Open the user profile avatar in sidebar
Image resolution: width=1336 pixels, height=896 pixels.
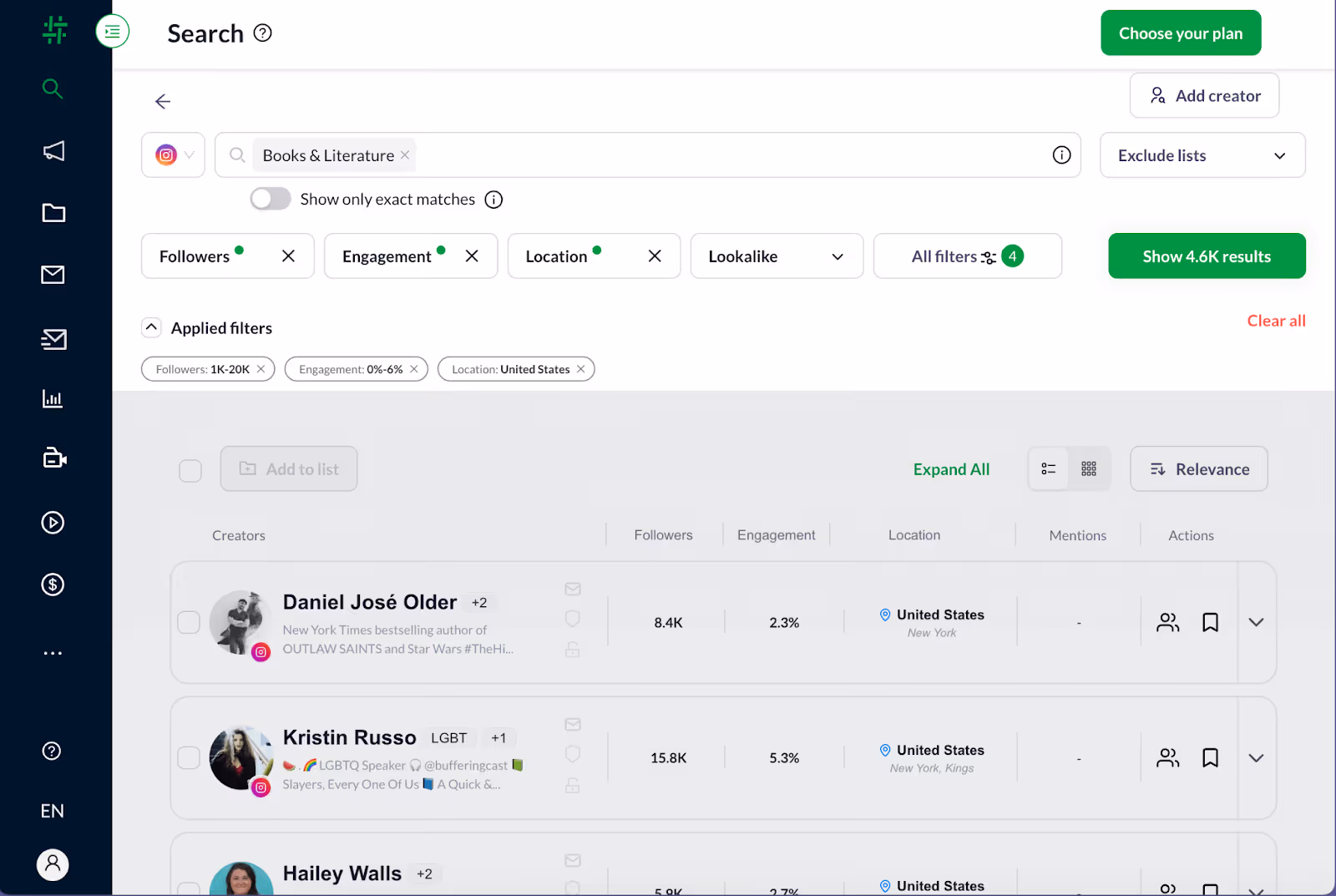[53, 864]
